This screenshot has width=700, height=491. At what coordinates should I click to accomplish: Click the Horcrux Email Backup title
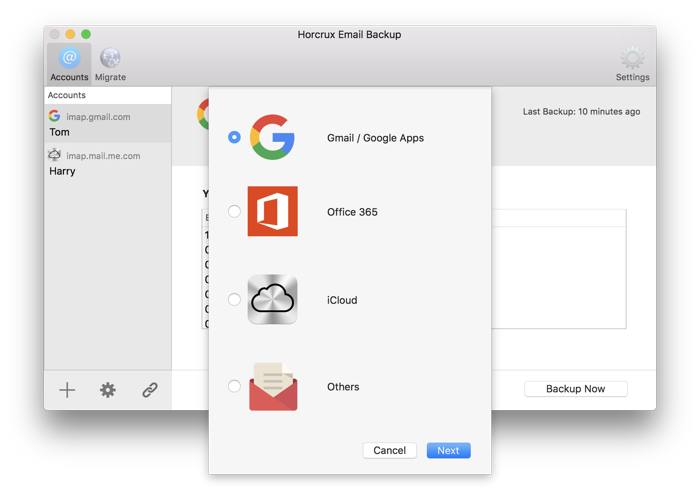pyautogui.click(x=349, y=35)
